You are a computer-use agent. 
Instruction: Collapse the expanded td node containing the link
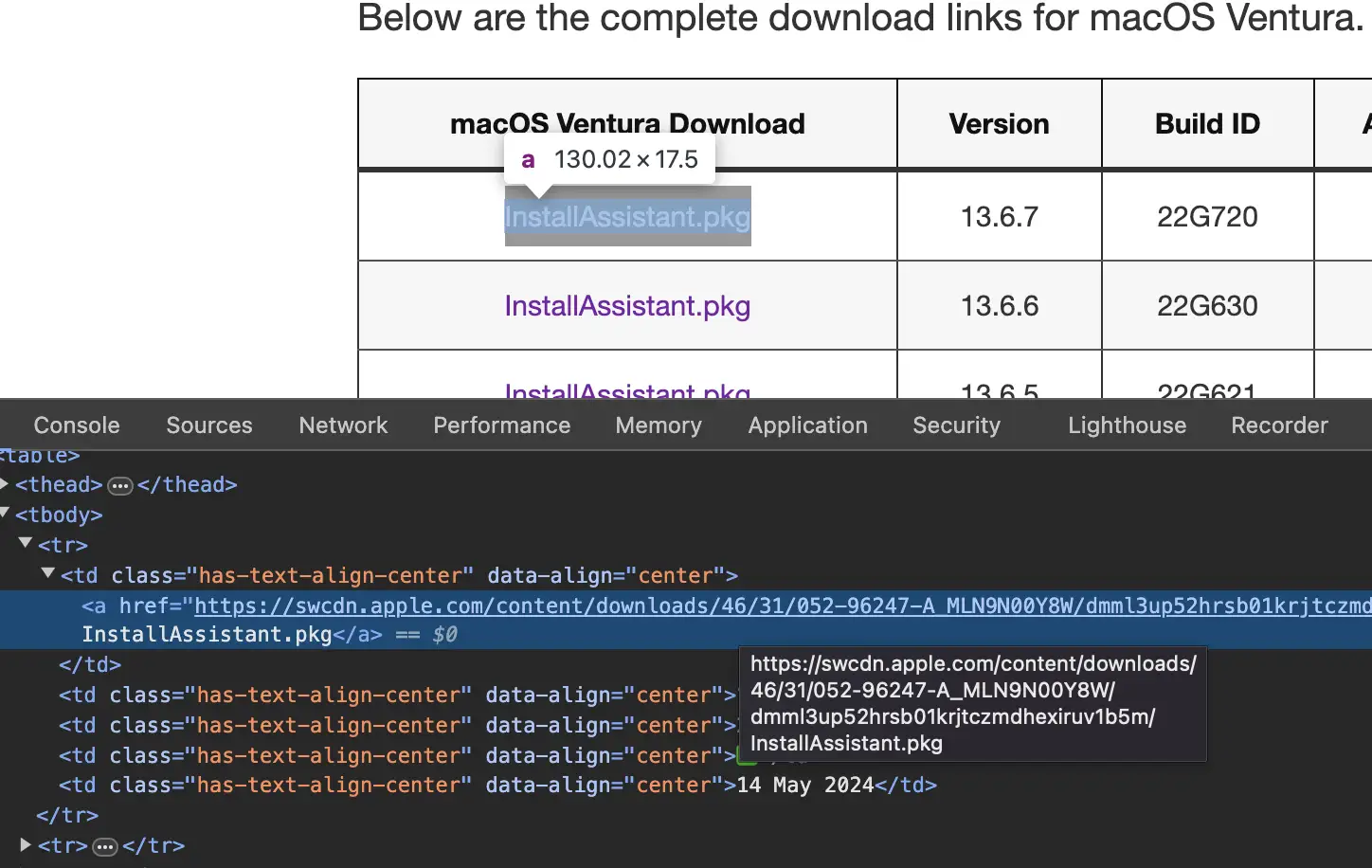tap(48, 573)
